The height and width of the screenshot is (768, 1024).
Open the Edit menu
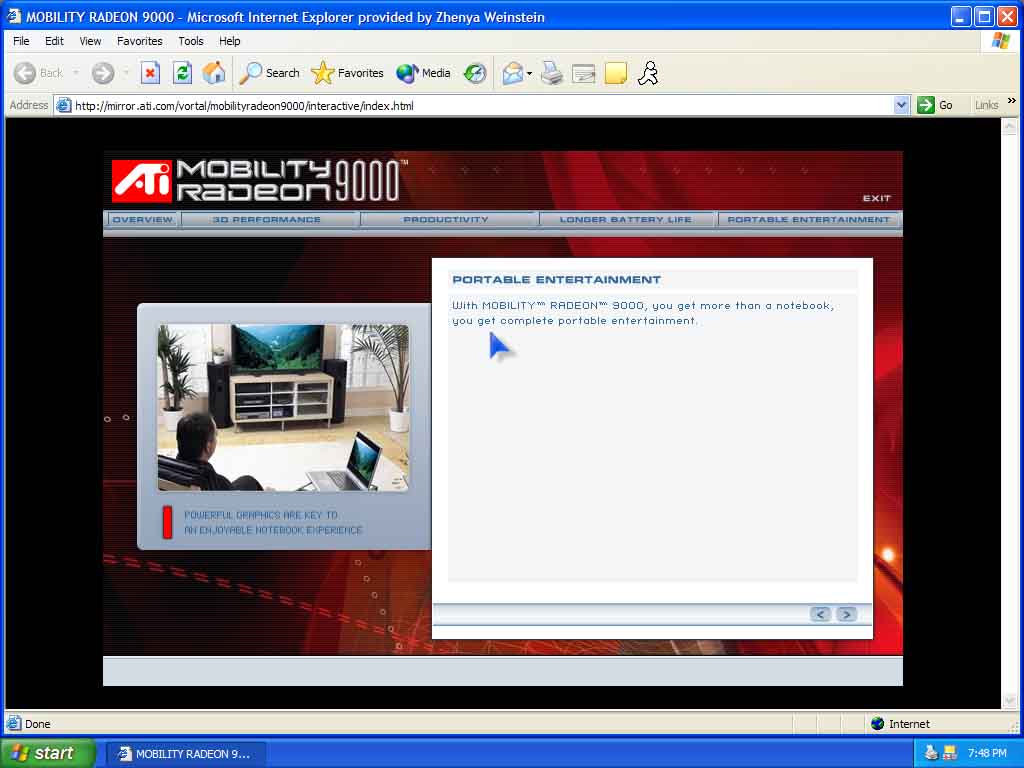tap(54, 40)
